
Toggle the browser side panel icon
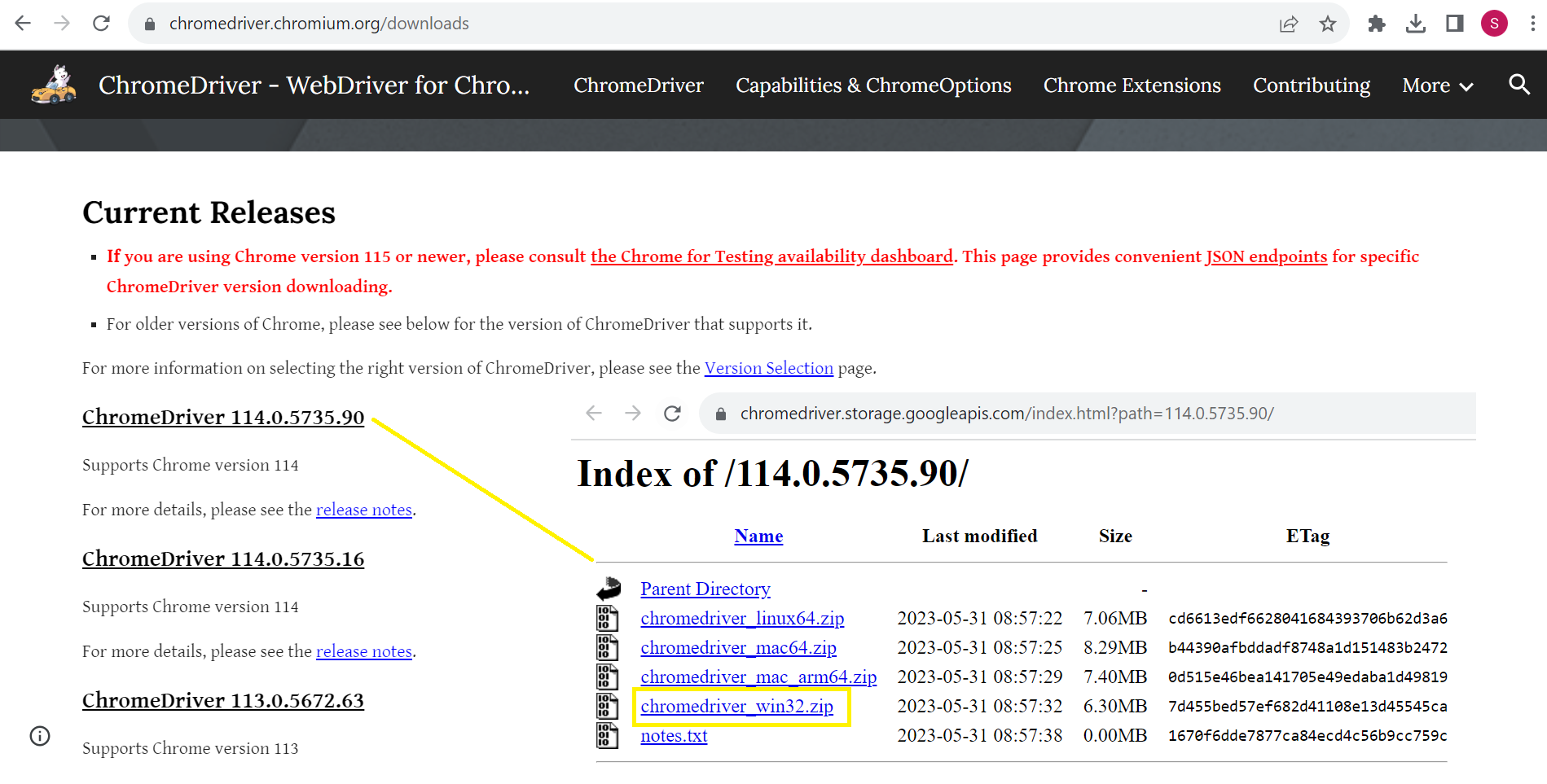coord(1455,24)
